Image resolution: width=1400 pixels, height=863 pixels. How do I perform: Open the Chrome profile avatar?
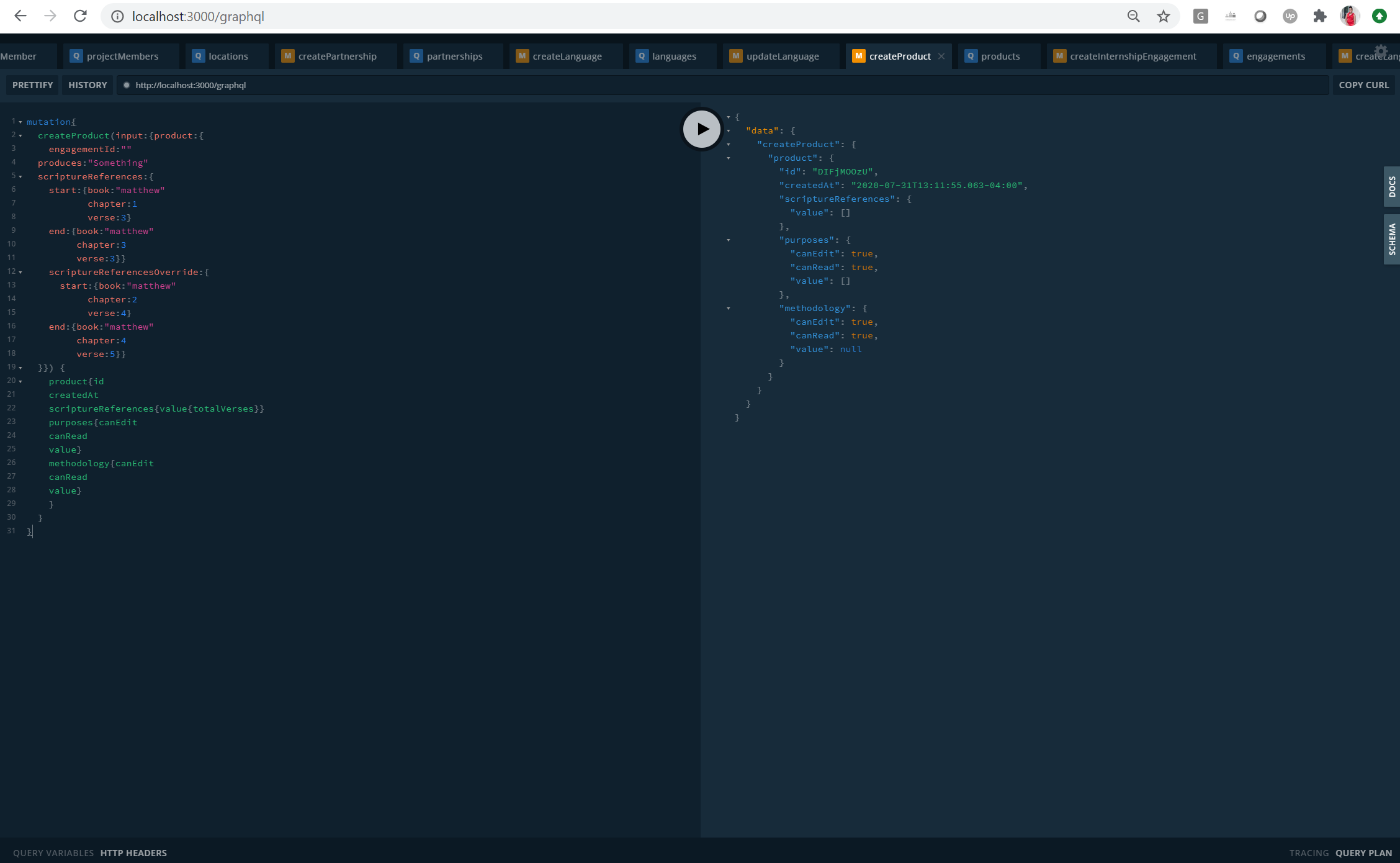coord(1350,17)
